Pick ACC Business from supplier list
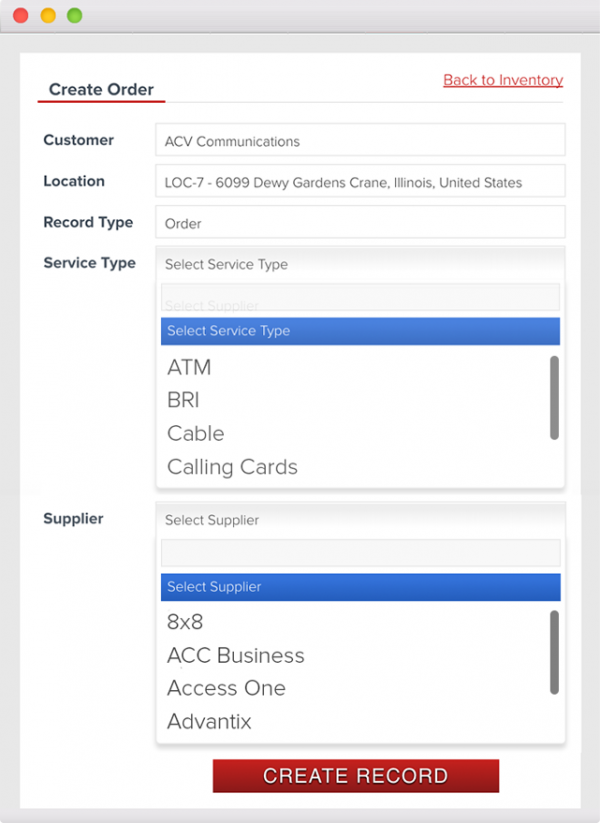 click(x=235, y=655)
